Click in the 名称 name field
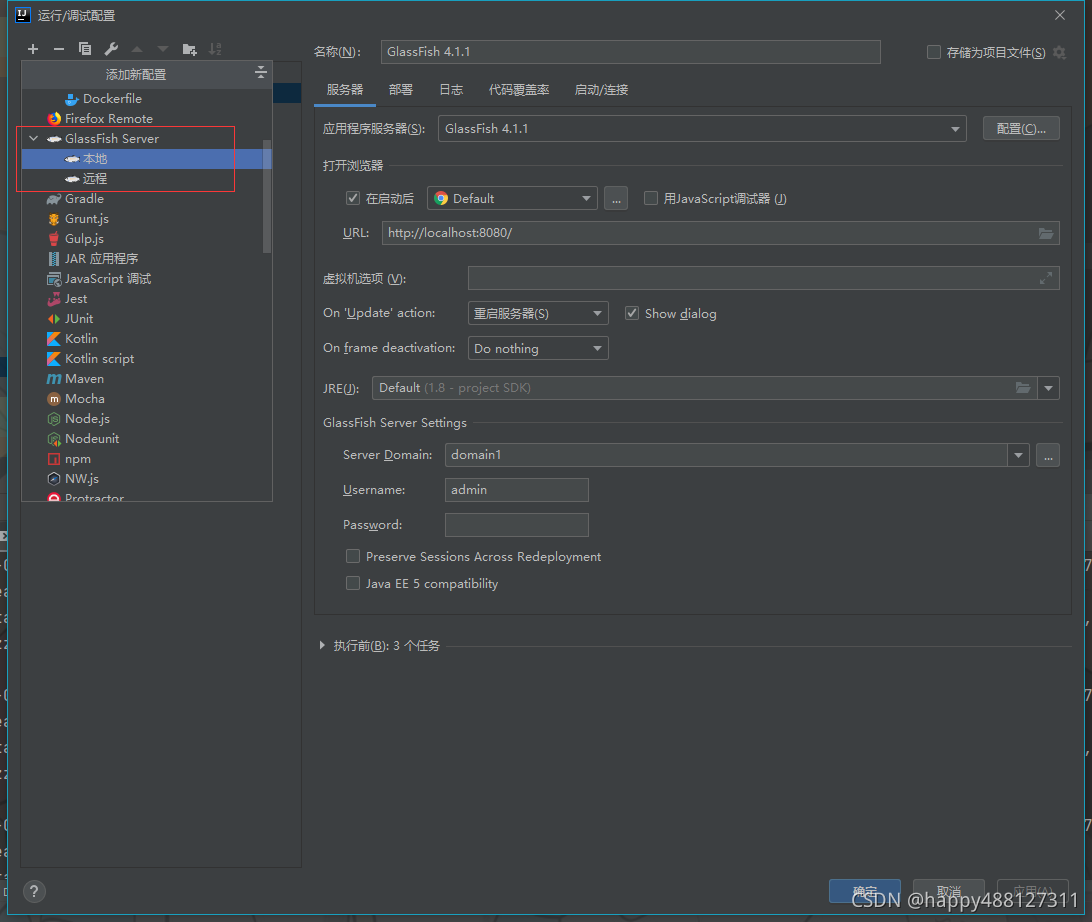This screenshot has height=922, width=1092. point(630,52)
